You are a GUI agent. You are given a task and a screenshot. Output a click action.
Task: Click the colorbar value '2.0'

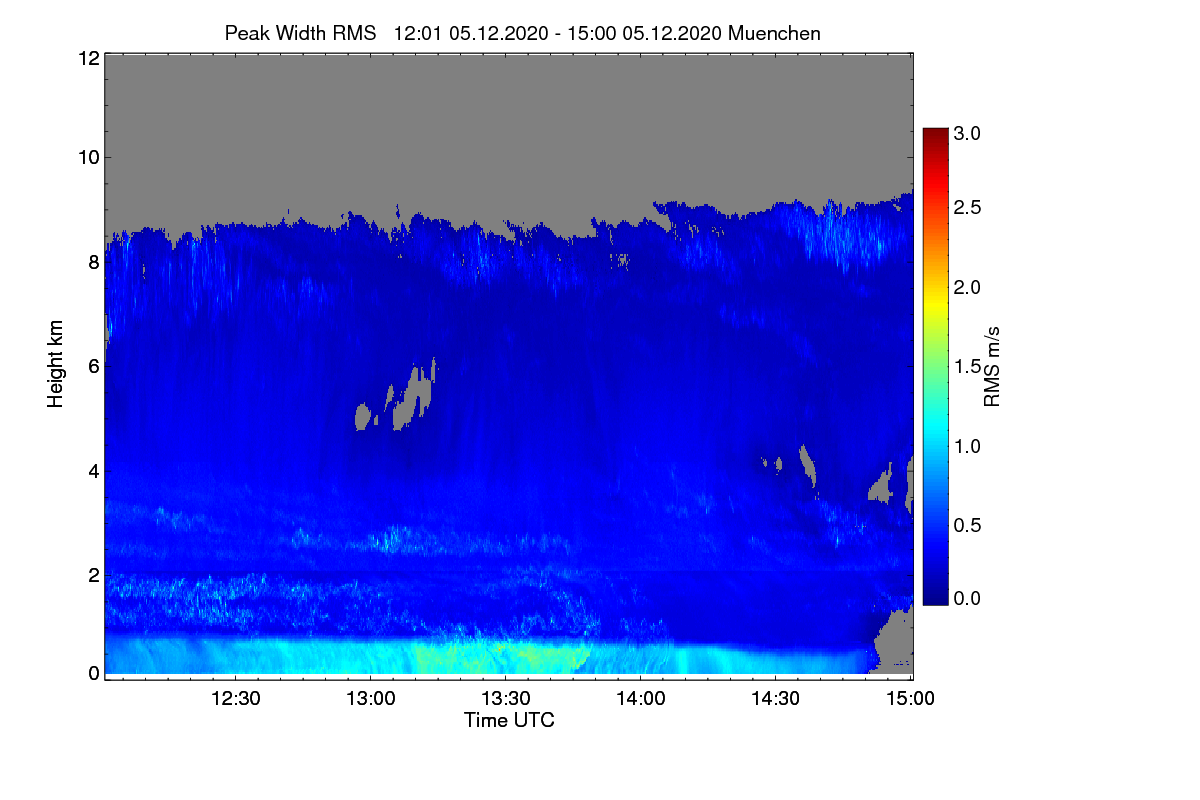pyautogui.click(x=967, y=288)
